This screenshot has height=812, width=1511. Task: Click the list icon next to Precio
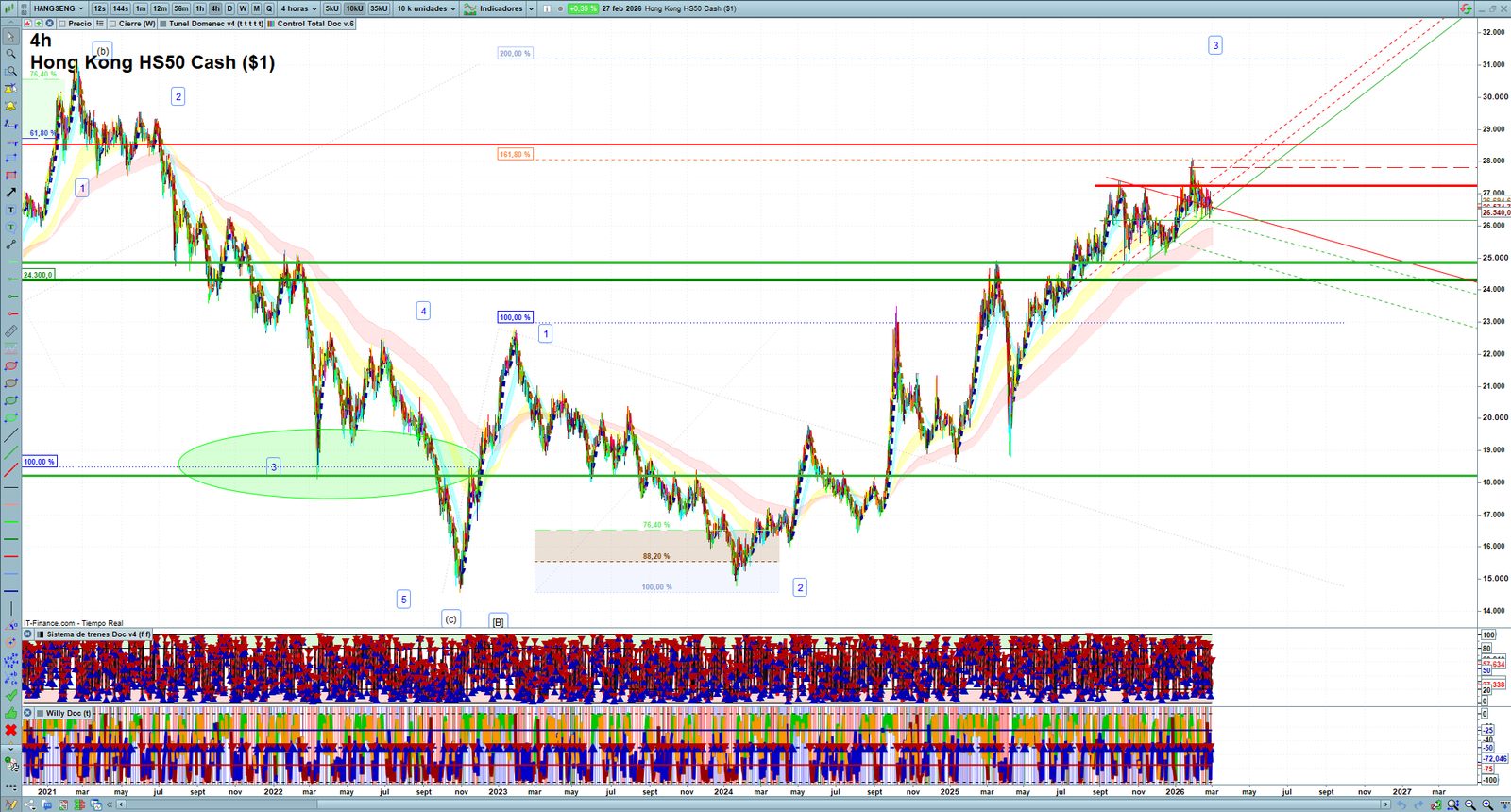click(99, 24)
